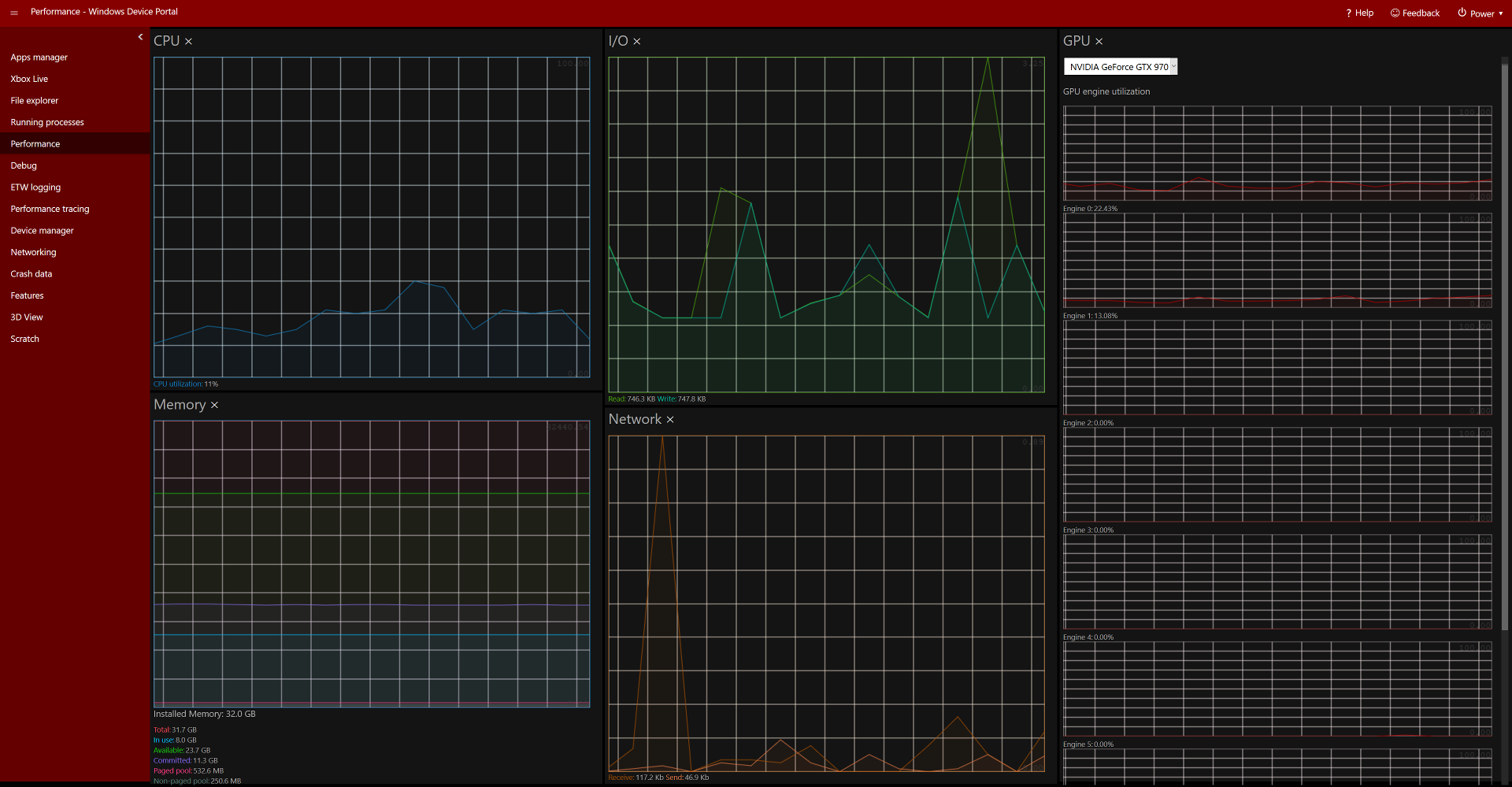Select the I/O Read/Write values text

[657, 399]
